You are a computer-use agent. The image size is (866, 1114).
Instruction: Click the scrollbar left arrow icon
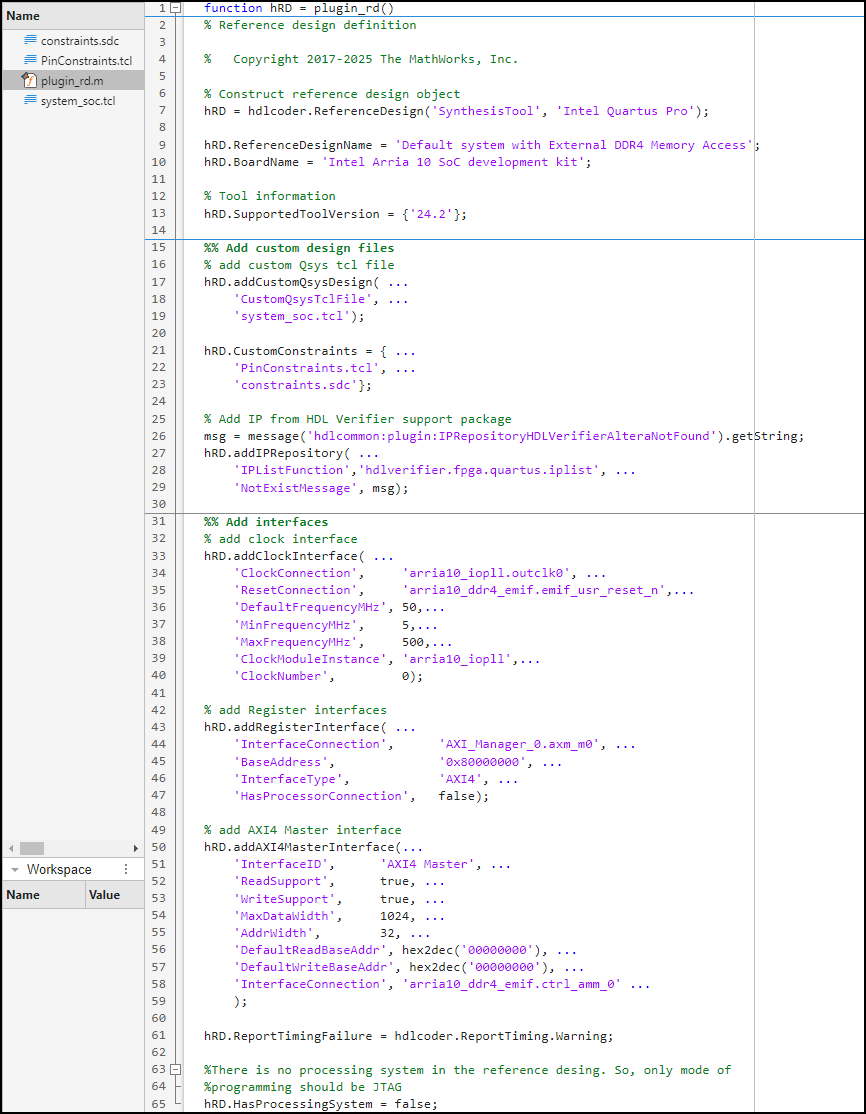[9, 847]
